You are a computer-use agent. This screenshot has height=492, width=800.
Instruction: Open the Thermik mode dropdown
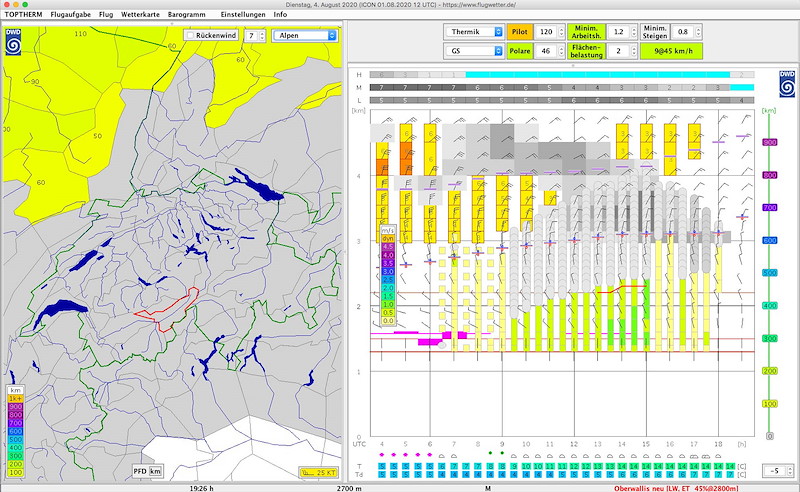pyautogui.click(x=474, y=32)
